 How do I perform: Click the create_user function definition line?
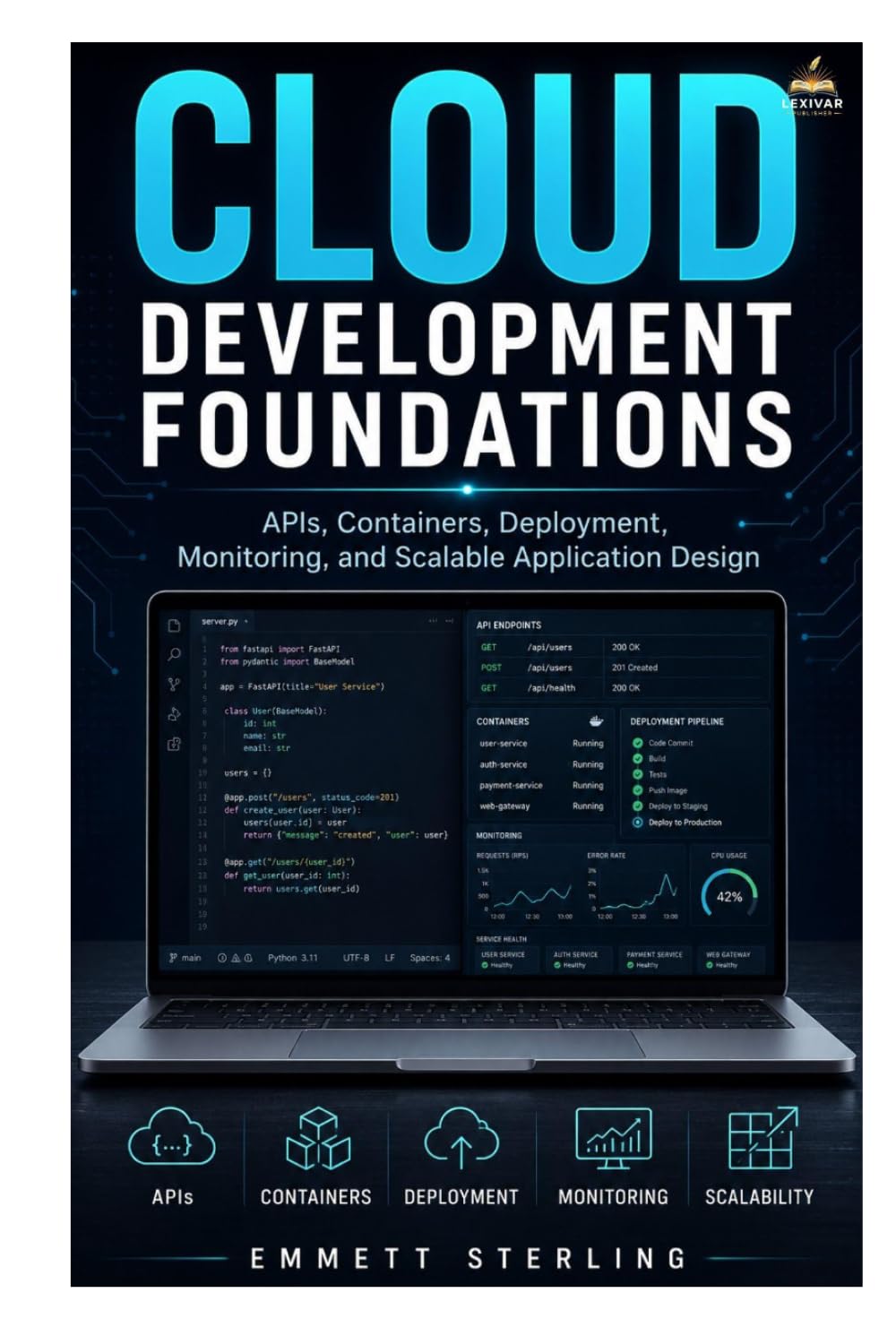tap(293, 809)
